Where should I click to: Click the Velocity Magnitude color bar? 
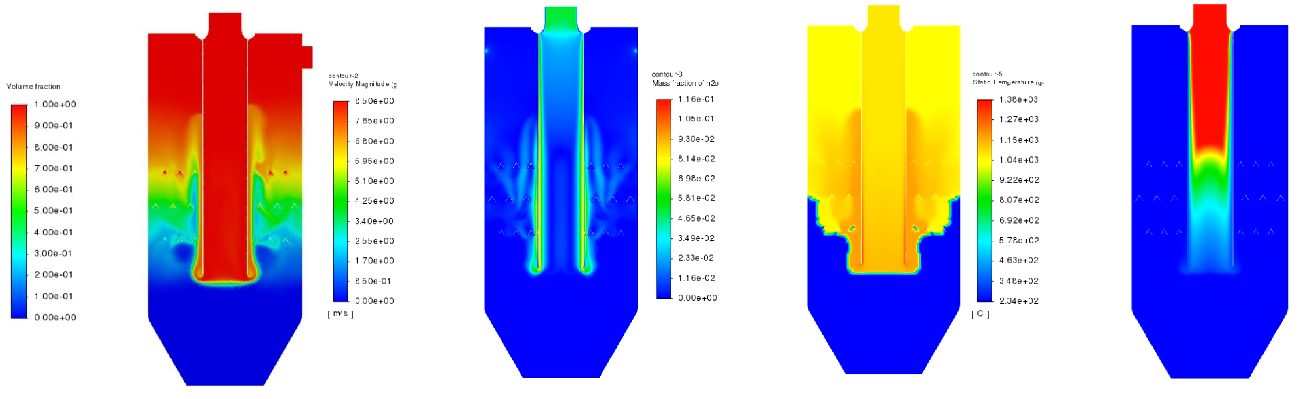point(340,200)
